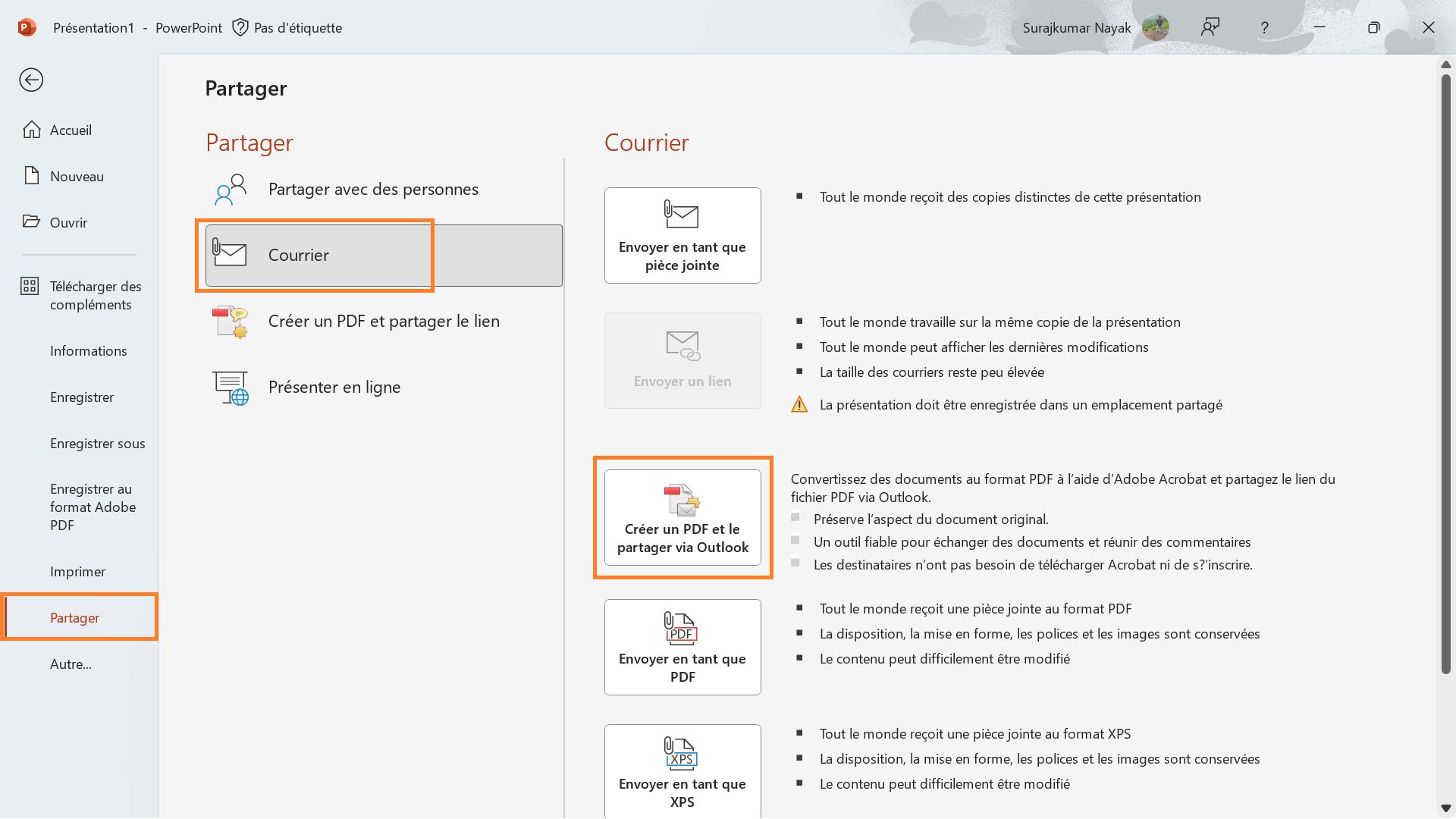Click the Accueil home icon
Viewport: 1456px width, 819px height.
tap(32, 129)
